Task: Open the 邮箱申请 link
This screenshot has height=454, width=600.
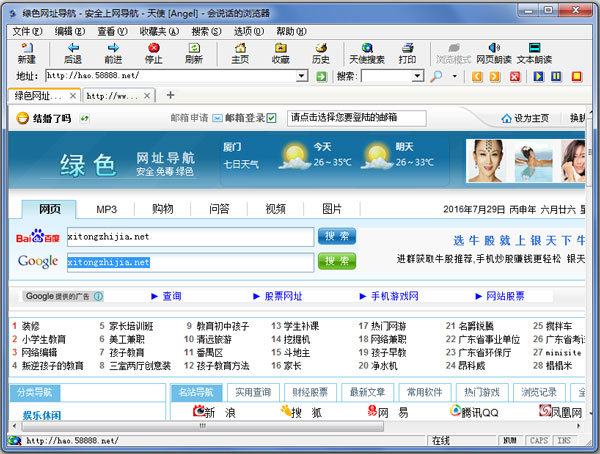Action: point(189,118)
